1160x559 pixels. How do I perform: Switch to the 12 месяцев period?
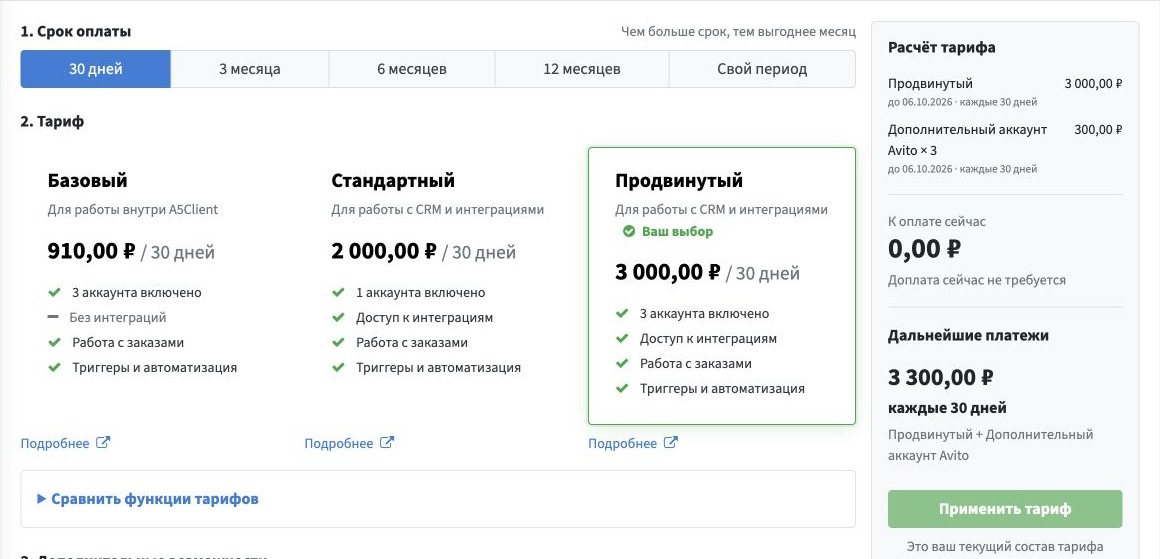click(581, 70)
